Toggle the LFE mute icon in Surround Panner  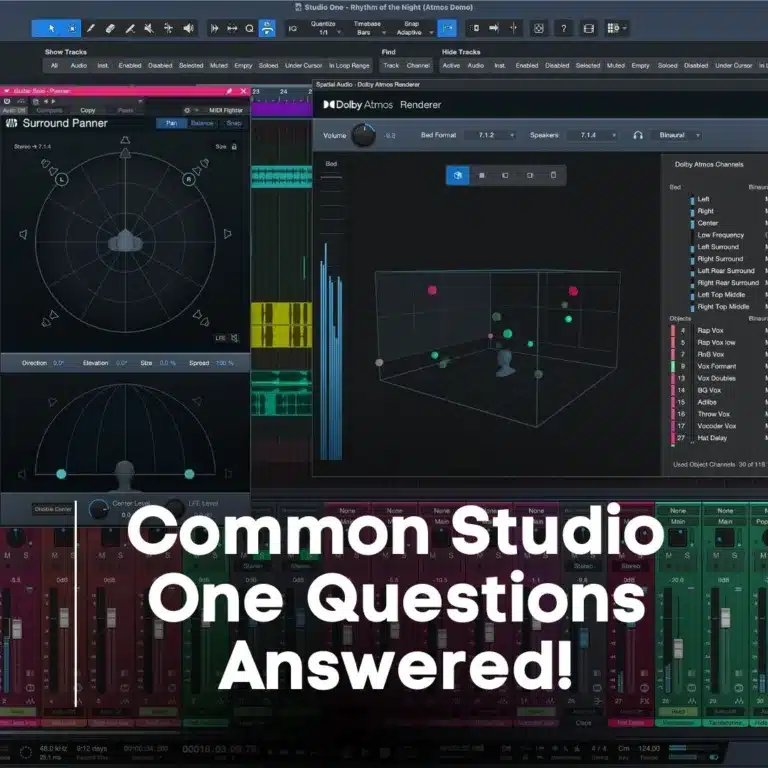[235, 338]
